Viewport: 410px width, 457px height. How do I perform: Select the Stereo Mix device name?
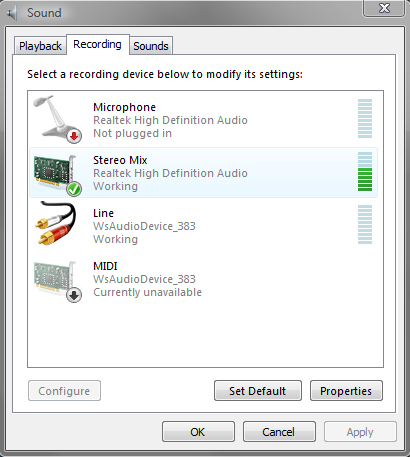click(x=120, y=160)
